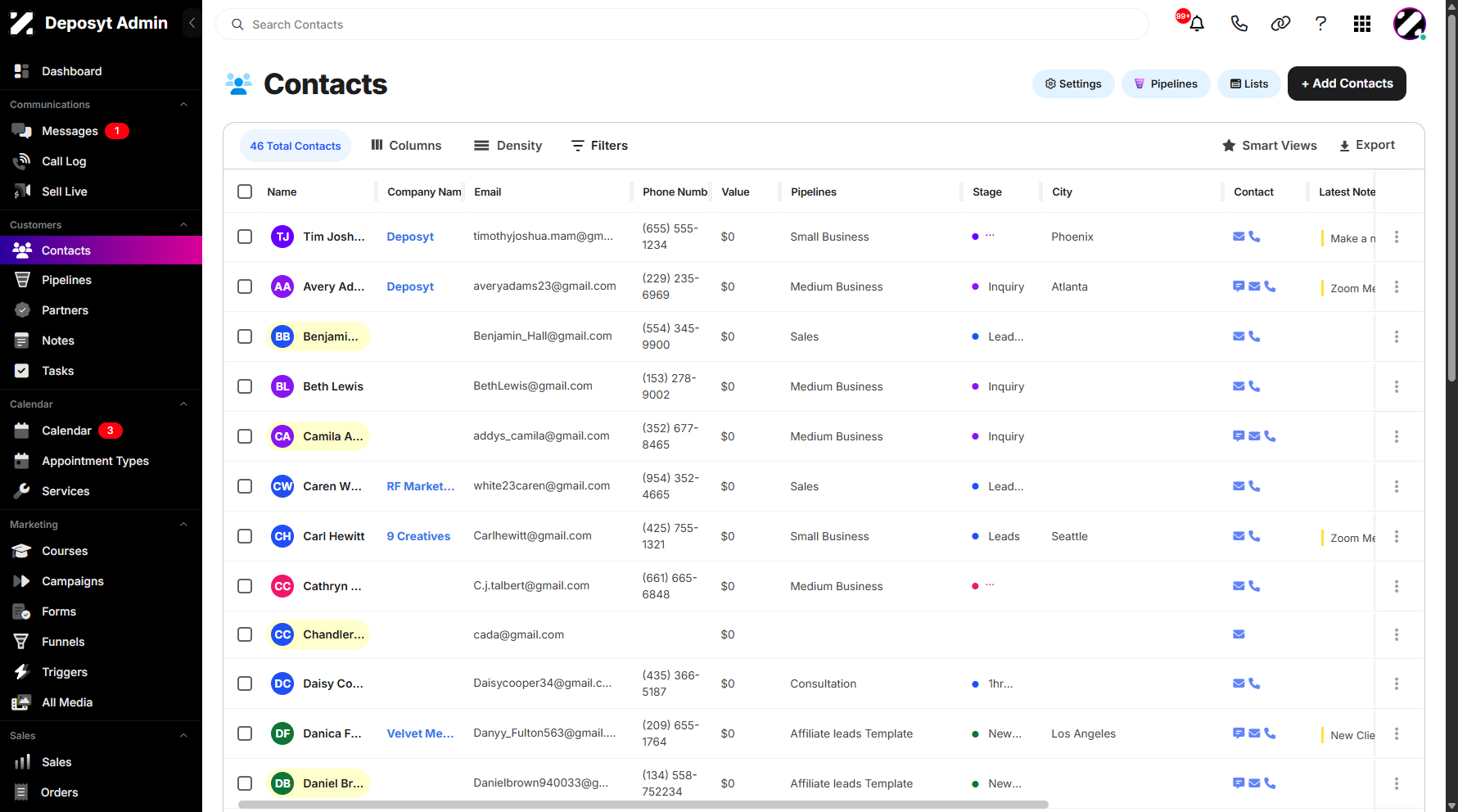The width and height of the screenshot is (1458, 812).
Task: Check the Danica F row checkbox
Action: tap(245, 733)
